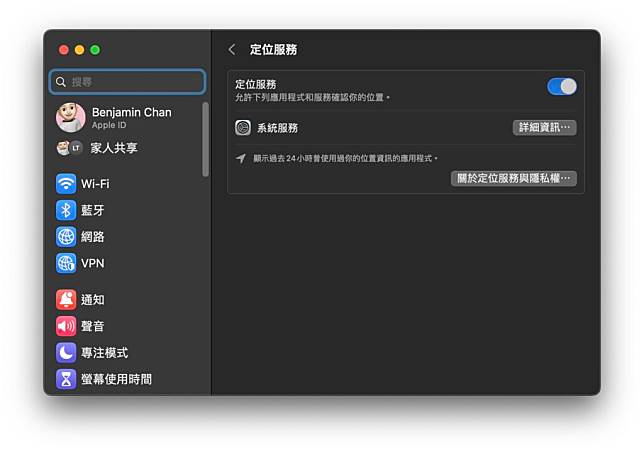Click the yellow minimize window button
Viewport: 644px width, 453px height.
pyautogui.click(x=79, y=49)
